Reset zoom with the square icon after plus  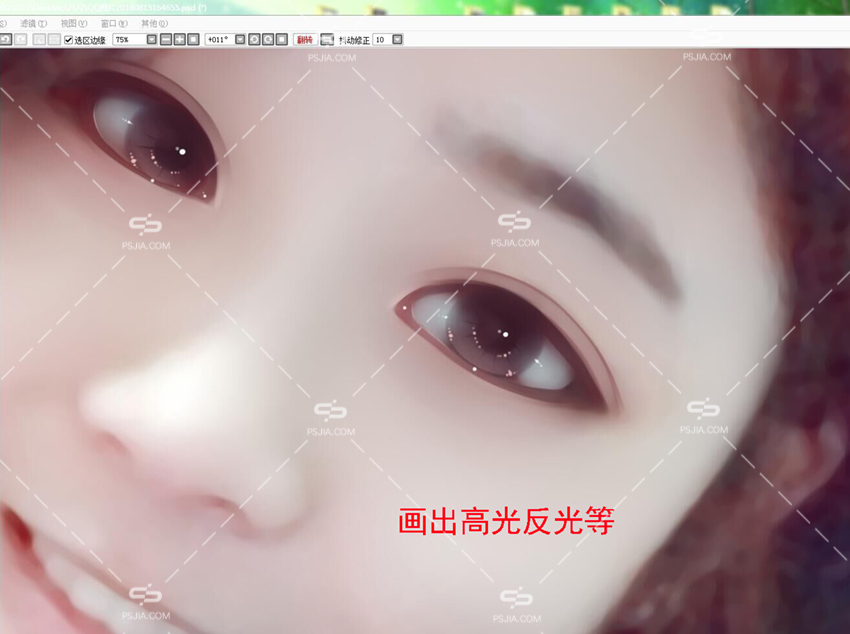click(194, 40)
